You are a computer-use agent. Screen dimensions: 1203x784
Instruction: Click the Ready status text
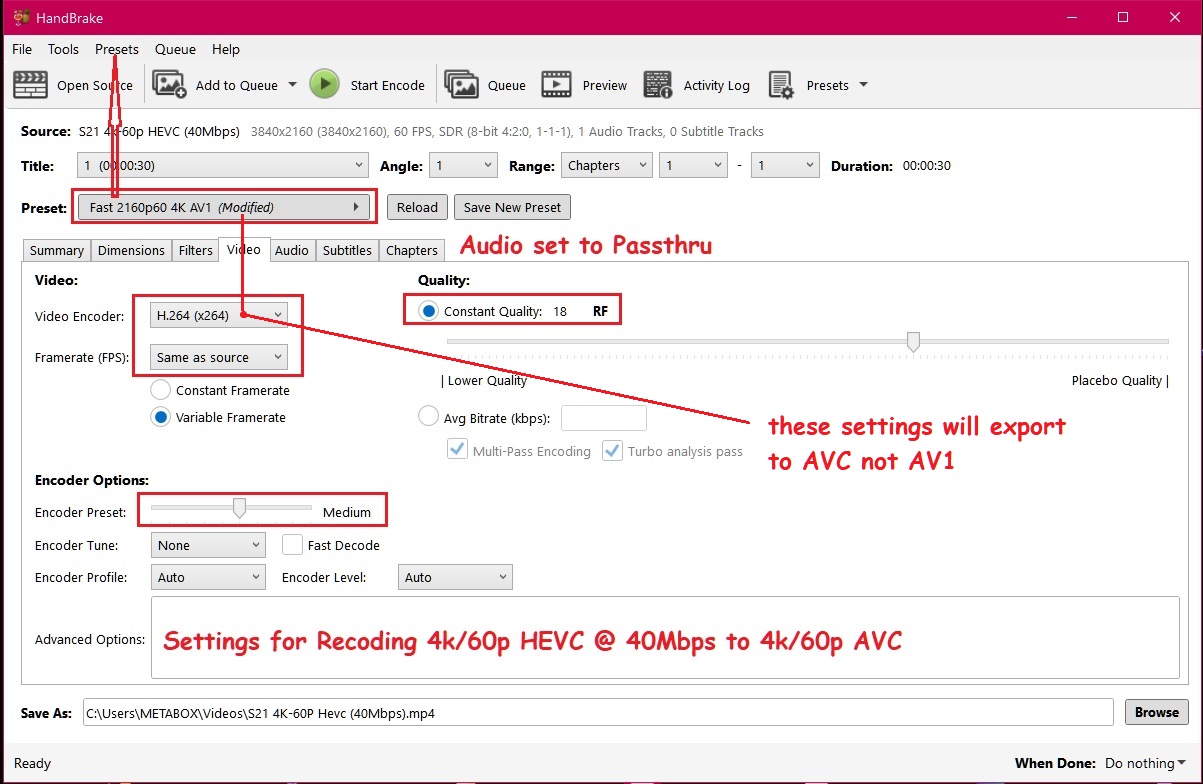tap(33, 763)
